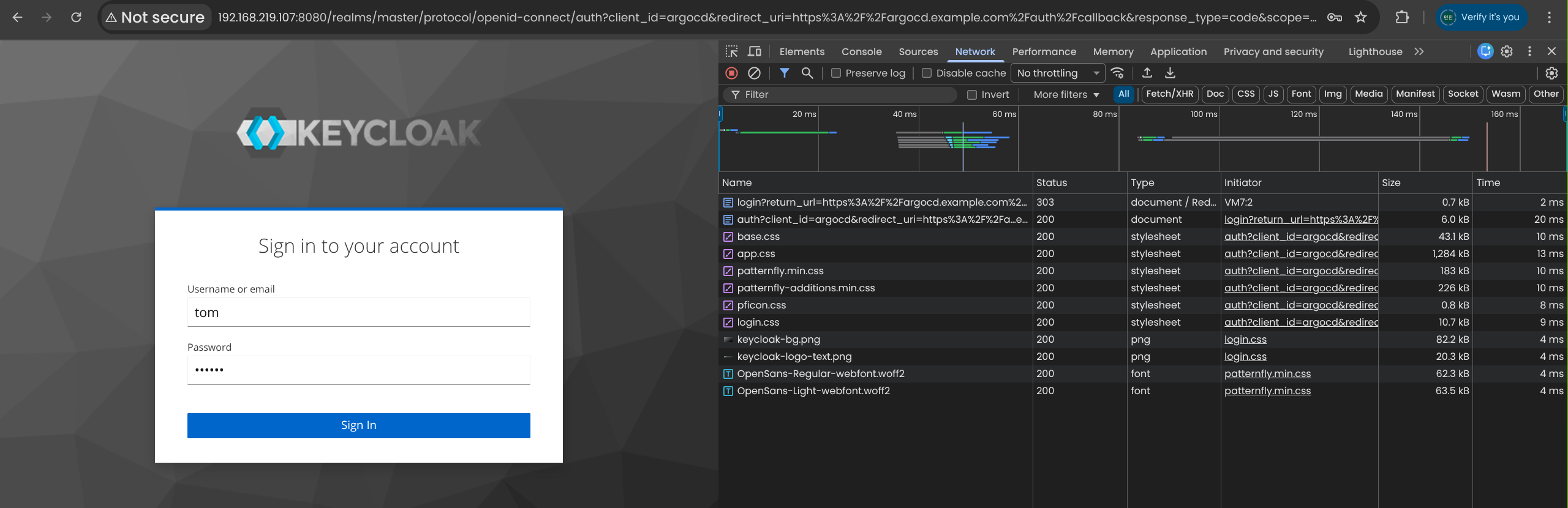
Task: Sort requests by Name column header
Action: click(x=876, y=182)
